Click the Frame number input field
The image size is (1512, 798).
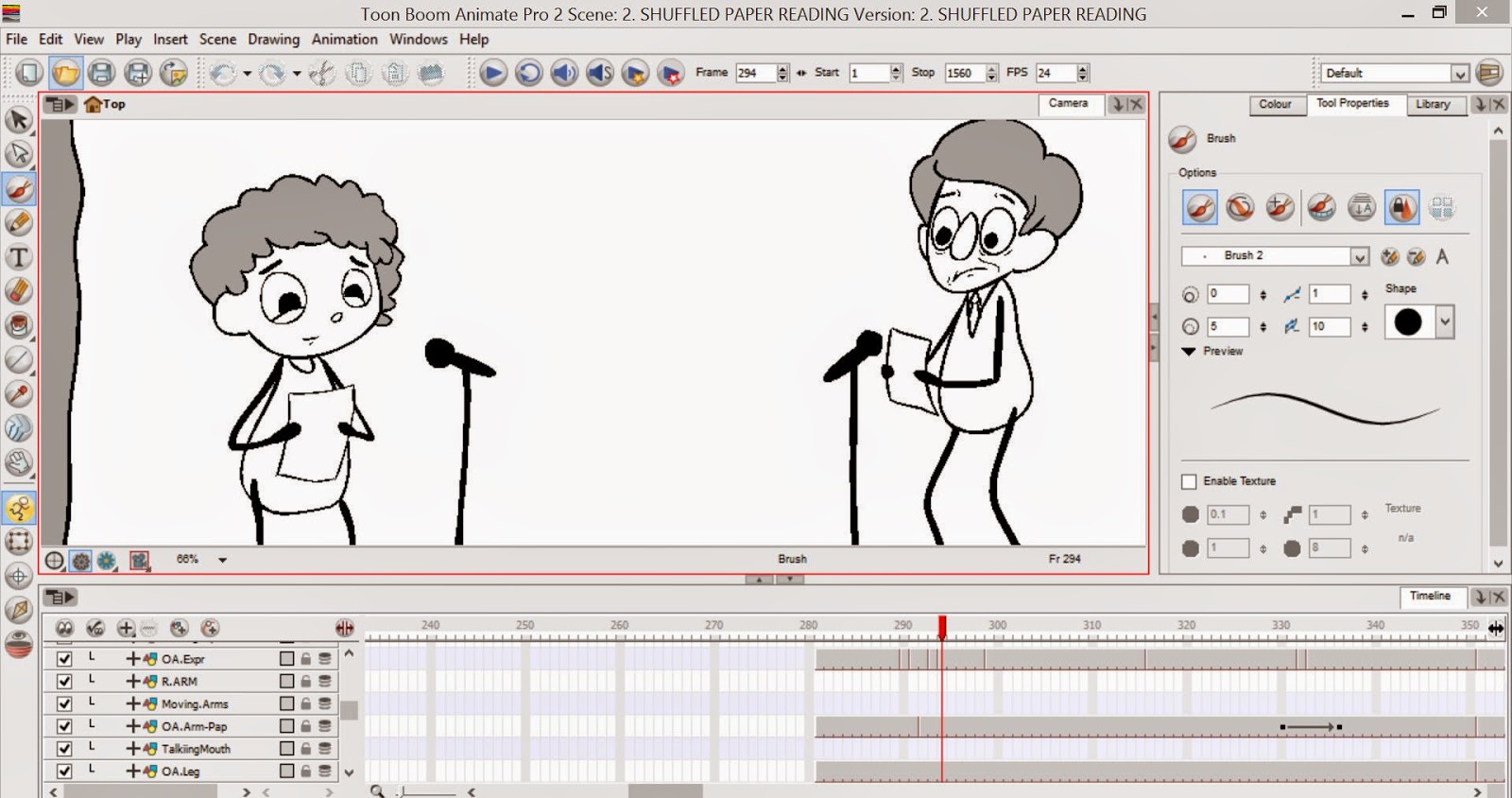tap(755, 73)
